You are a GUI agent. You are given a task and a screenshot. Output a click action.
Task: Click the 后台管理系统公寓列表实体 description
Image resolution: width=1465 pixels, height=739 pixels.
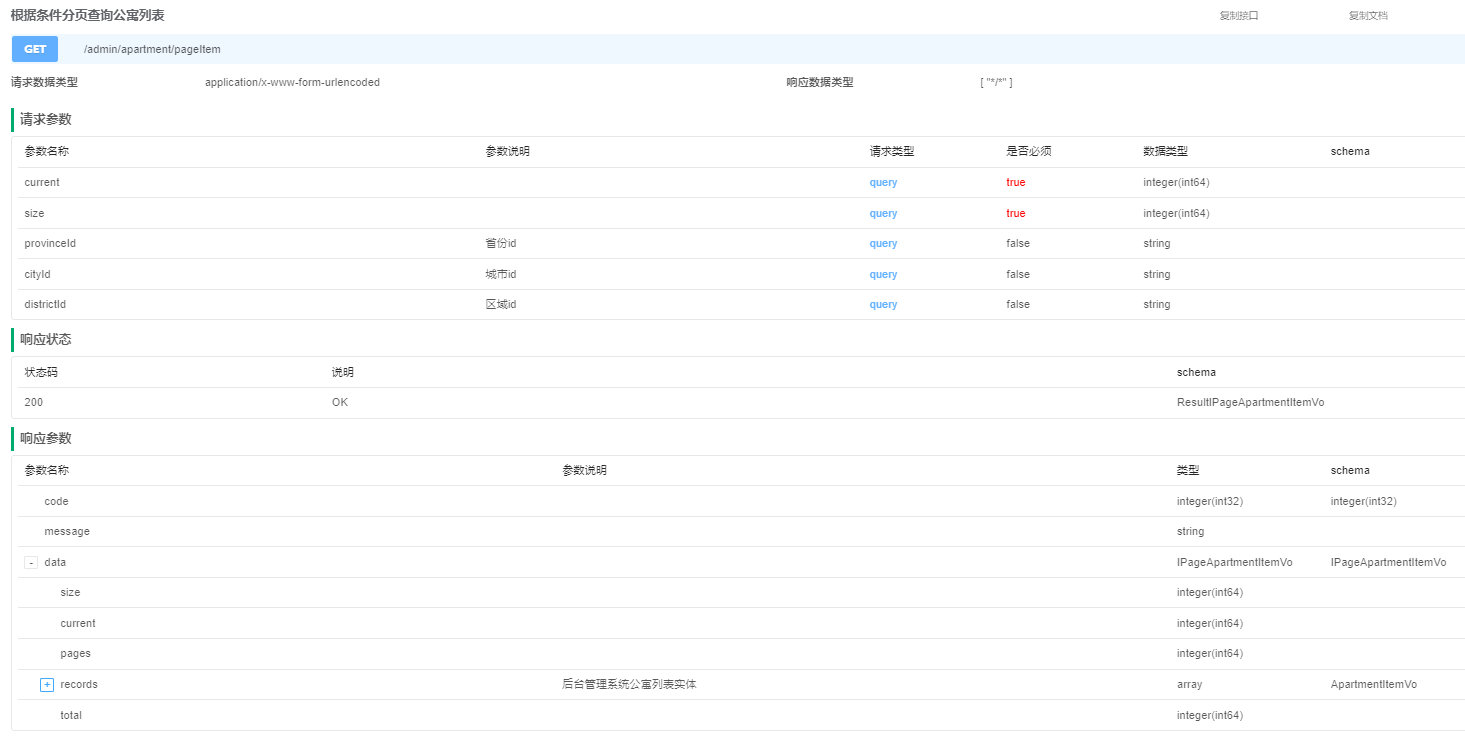(x=629, y=685)
